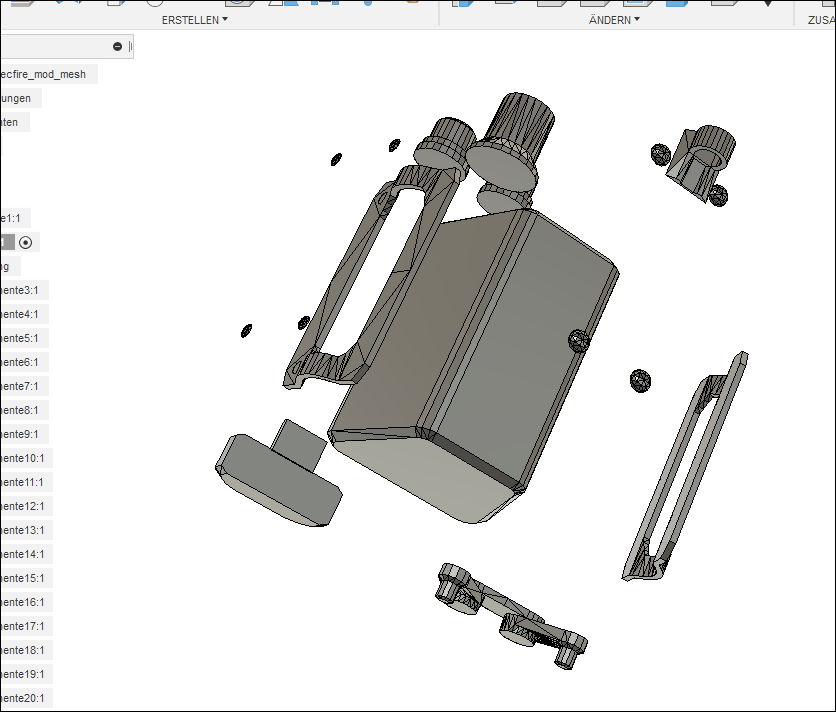Activate the component using its radio button marker
Image resolution: width=836 pixels, height=712 pixels.
tap(25, 242)
